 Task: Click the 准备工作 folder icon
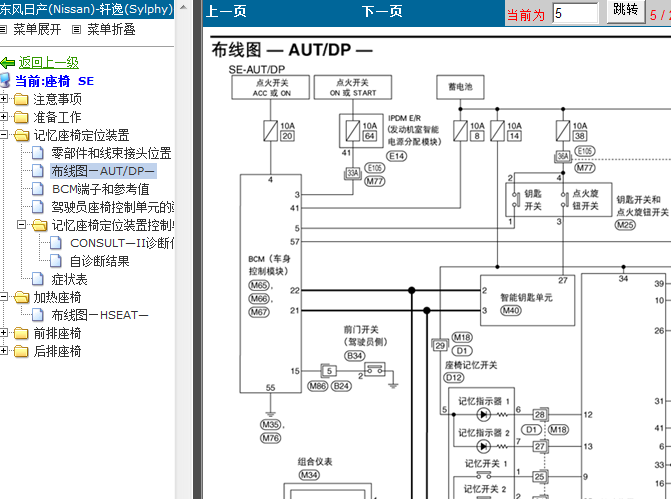21,117
